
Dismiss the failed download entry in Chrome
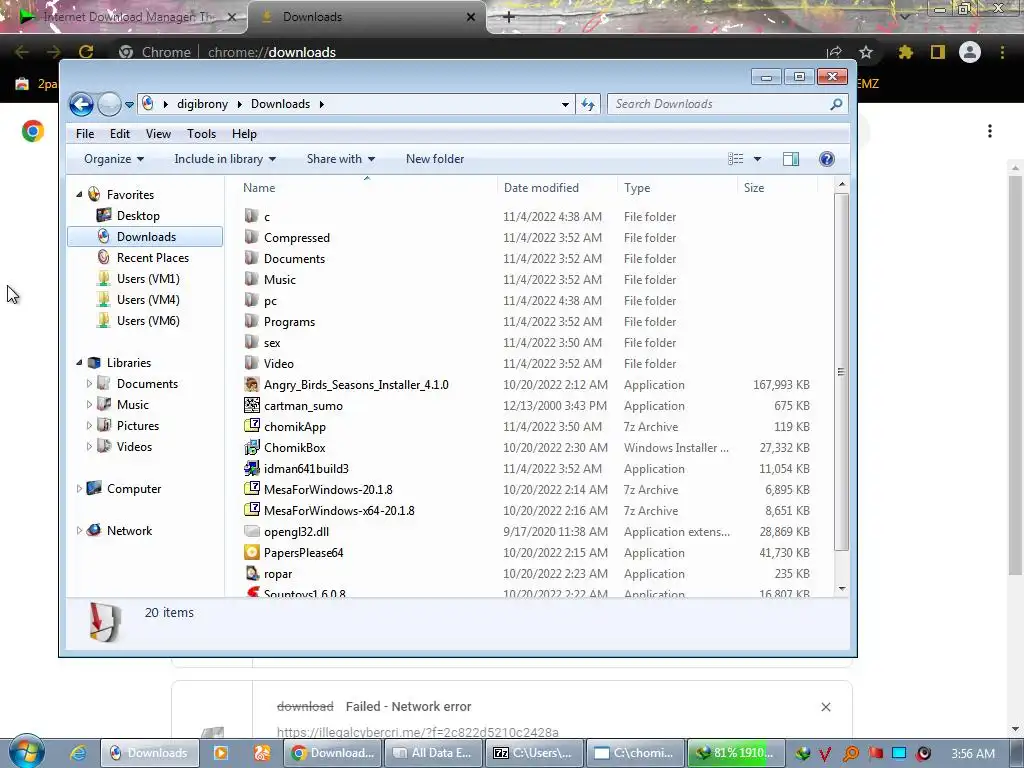[x=826, y=707]
